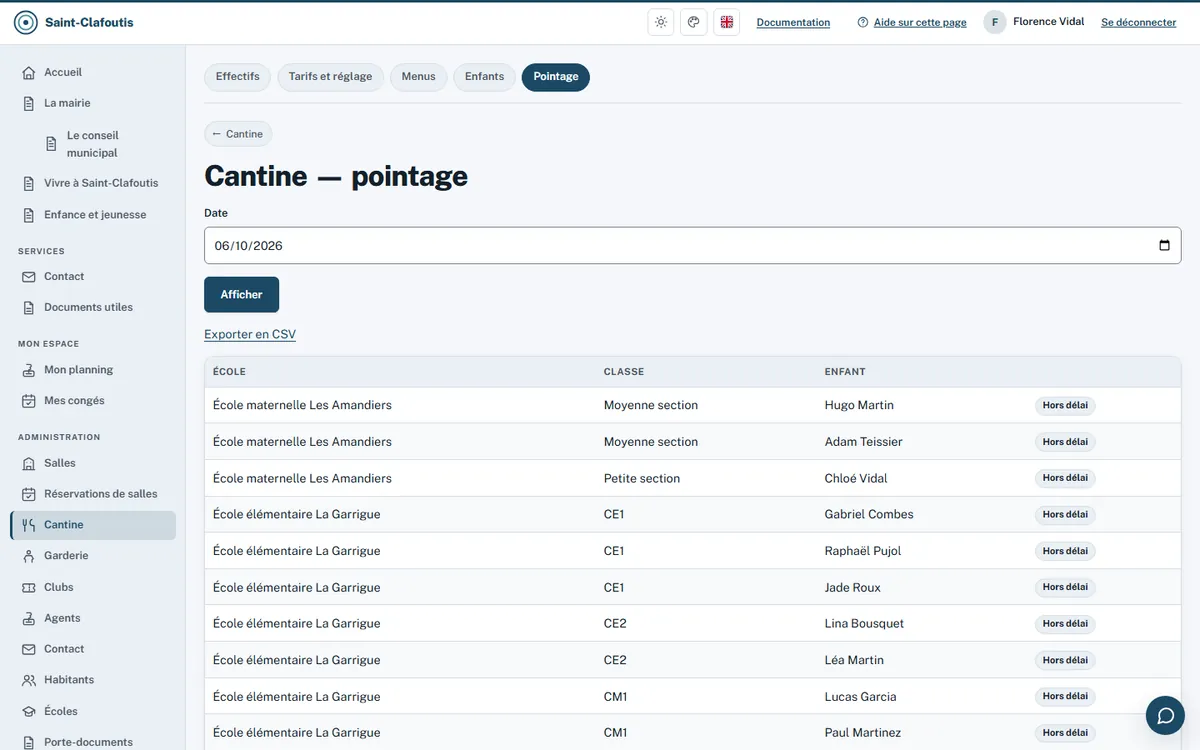
Task: Toggle the light/dark theme sun icon
Action: click(661, 22)
